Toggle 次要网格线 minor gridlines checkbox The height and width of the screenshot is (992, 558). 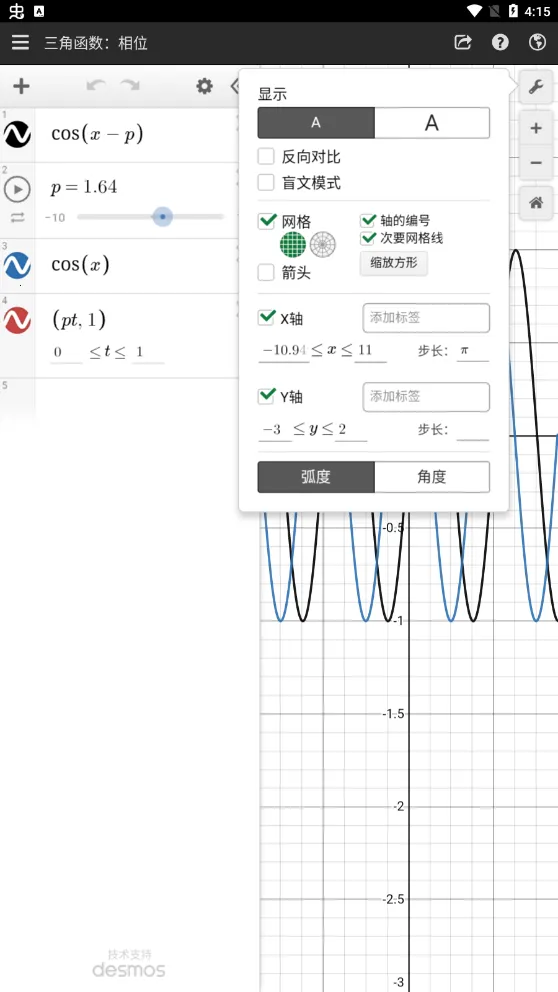[368, 238]
